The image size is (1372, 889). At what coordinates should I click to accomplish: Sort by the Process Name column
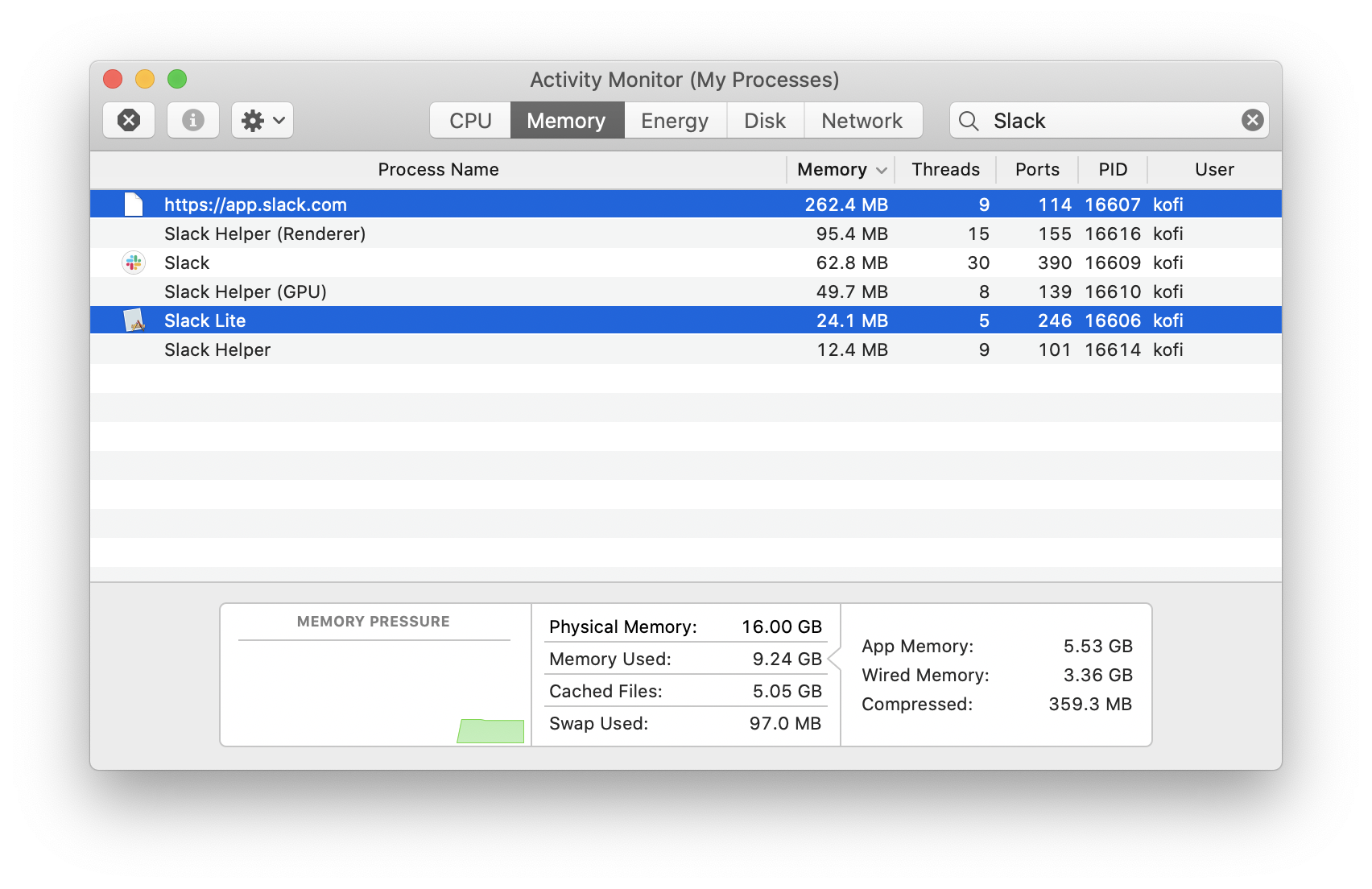(438, 169)
